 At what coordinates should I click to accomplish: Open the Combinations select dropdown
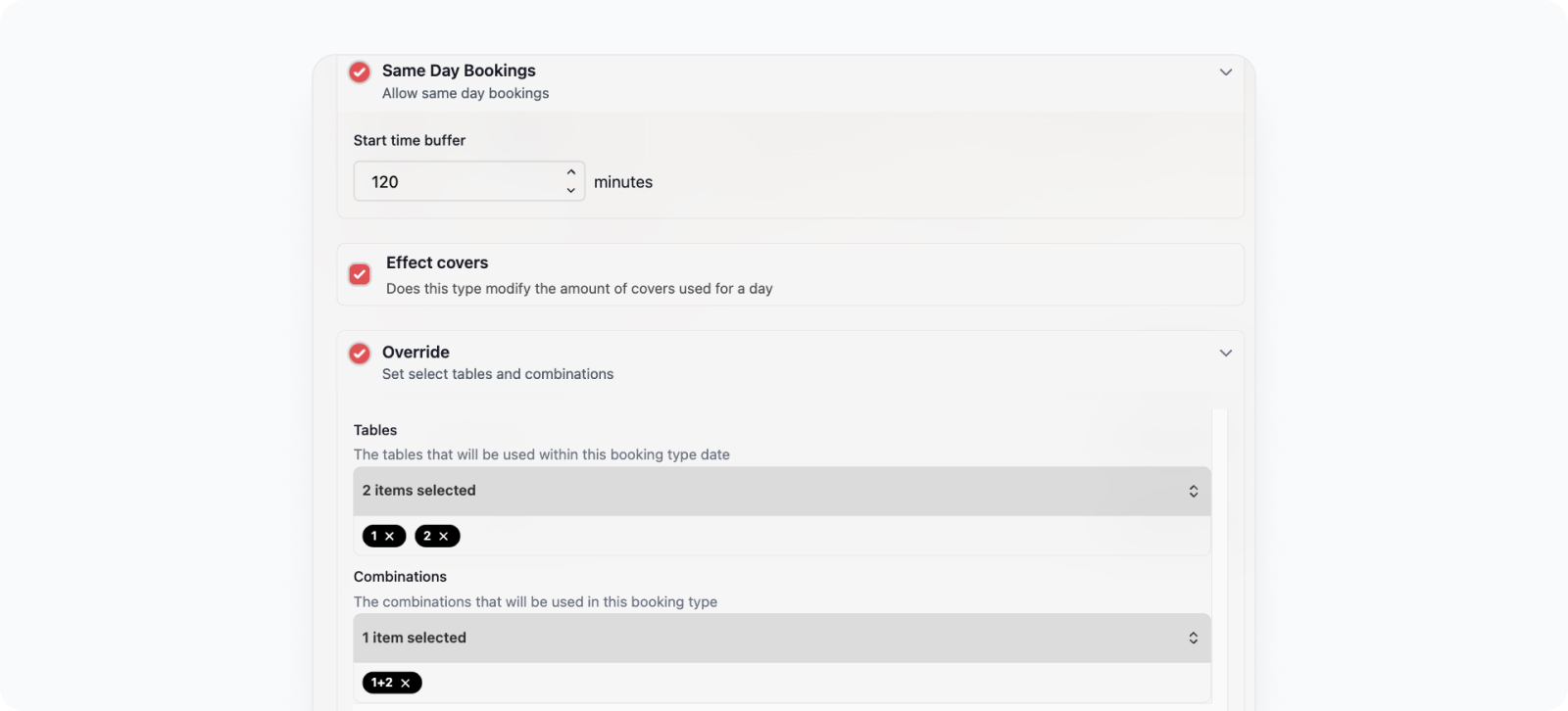click(x=782, y=638)
